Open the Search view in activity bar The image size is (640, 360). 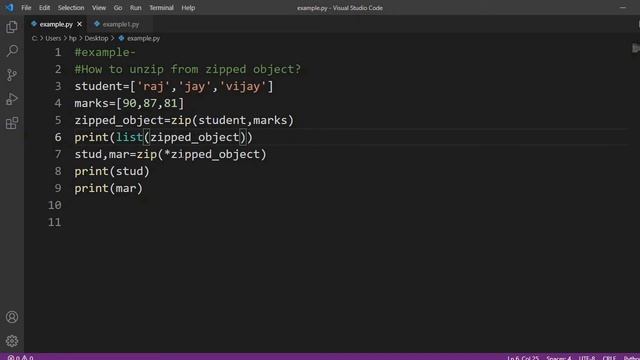[x=12, y=51]
